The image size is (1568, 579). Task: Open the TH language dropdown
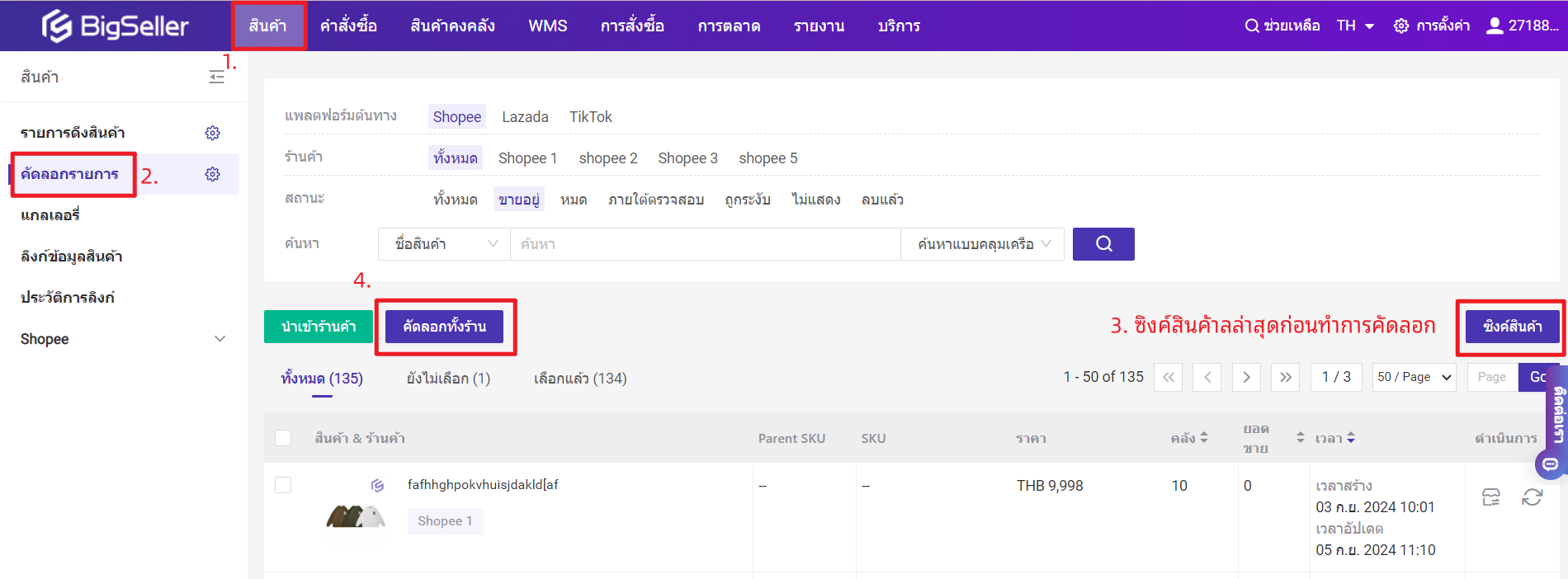[1356, 26]
